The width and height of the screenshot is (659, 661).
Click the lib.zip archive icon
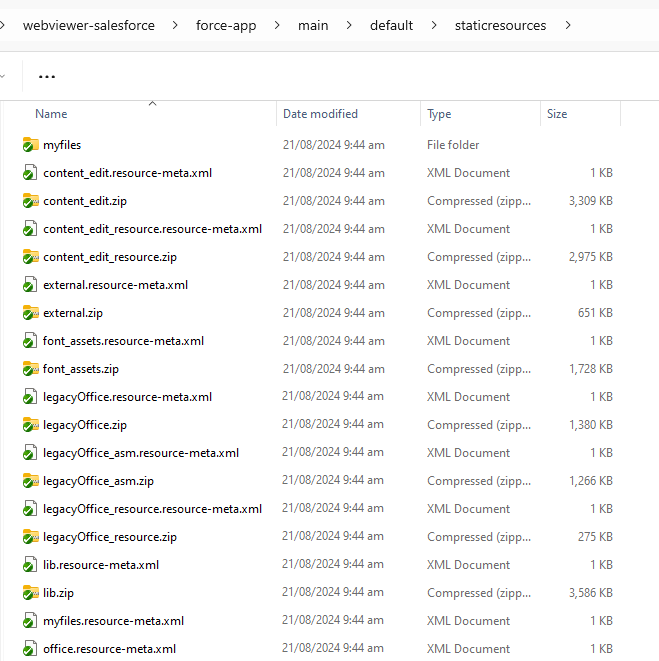[x=30, y=593]
